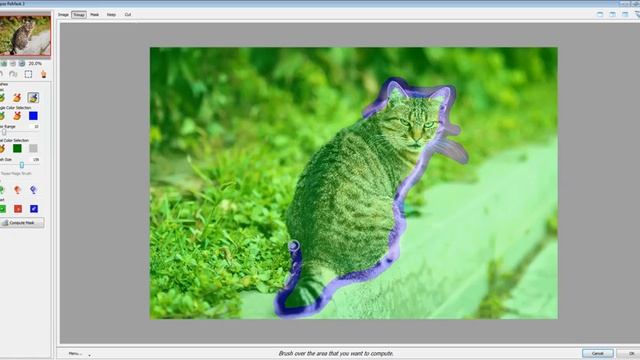The image size is (640, 360).
Task: Switch to the Image view tab
Action: pos(63,14)
